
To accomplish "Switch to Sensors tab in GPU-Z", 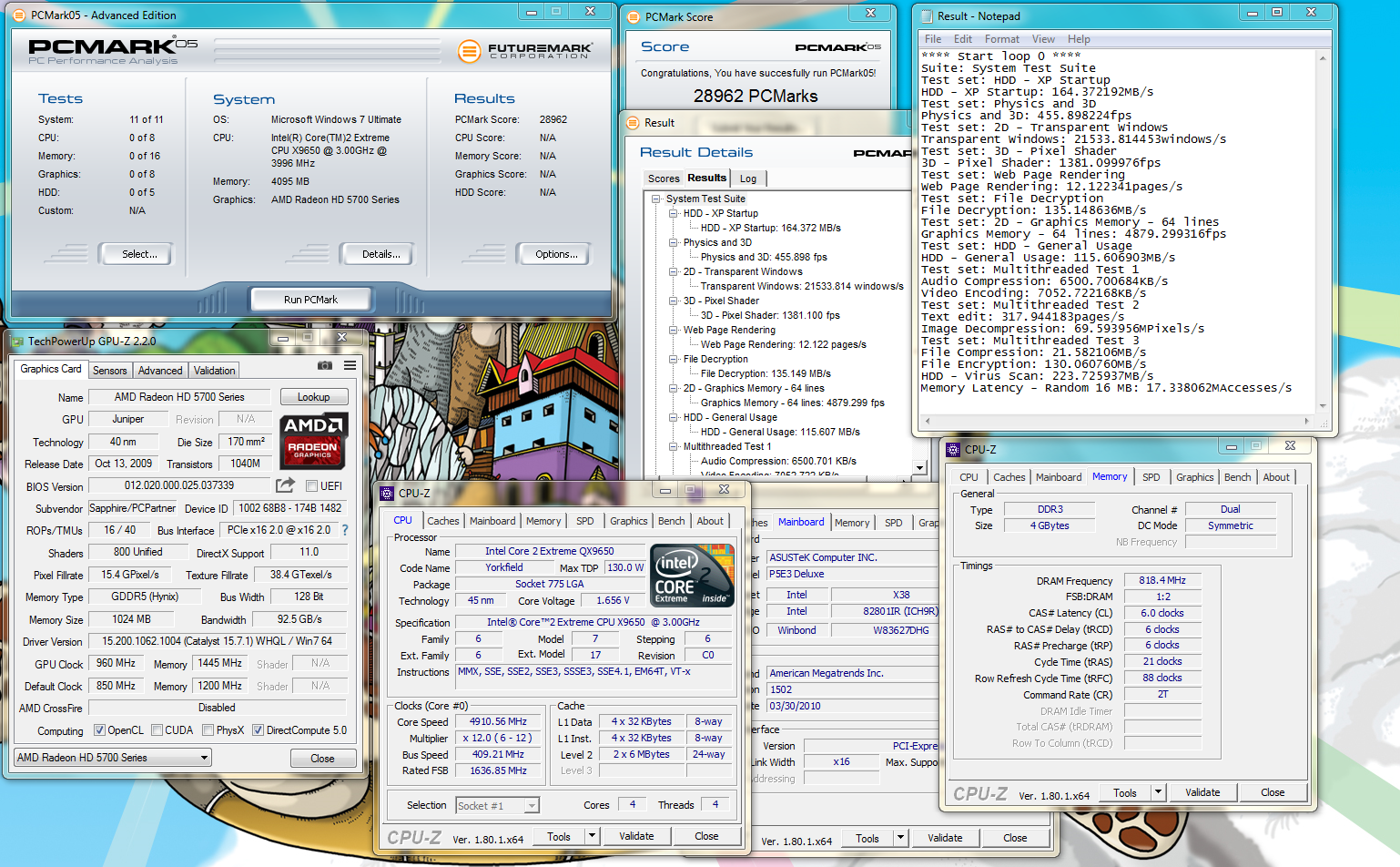I will tap(110, 370).
